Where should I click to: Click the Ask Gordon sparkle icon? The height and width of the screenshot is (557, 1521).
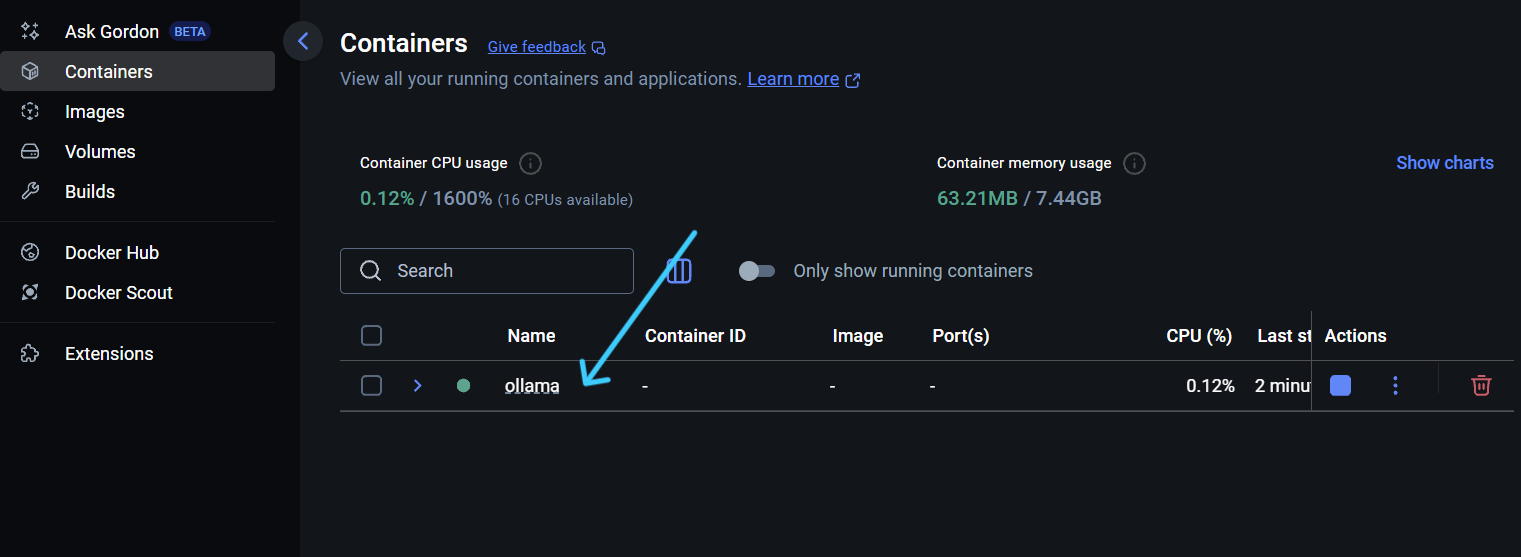[x=30, y=32]
